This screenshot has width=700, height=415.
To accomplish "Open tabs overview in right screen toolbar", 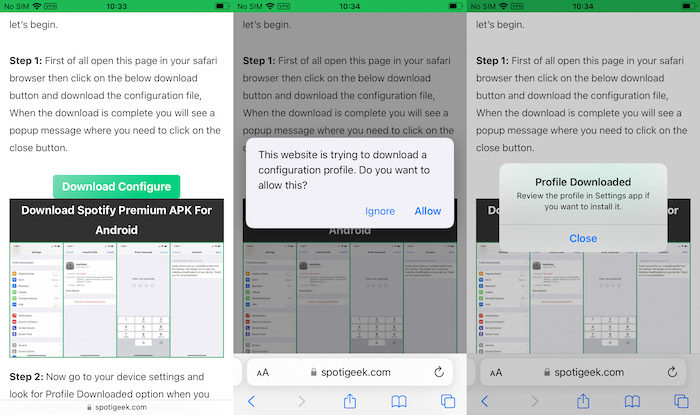I will click(681, 401).
